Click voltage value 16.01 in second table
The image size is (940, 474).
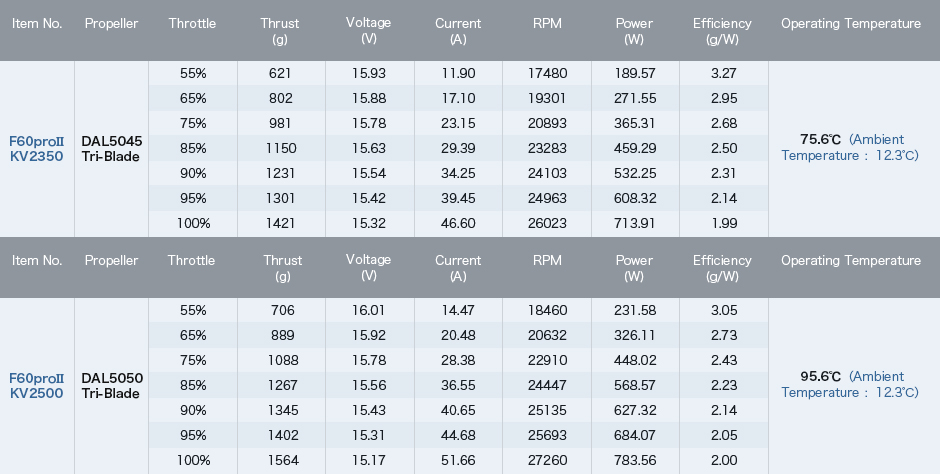point(369,310)
